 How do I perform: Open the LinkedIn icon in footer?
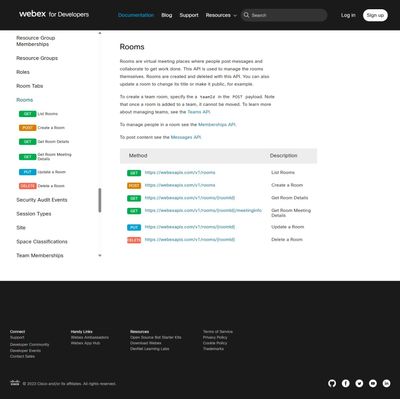point(386,383)
